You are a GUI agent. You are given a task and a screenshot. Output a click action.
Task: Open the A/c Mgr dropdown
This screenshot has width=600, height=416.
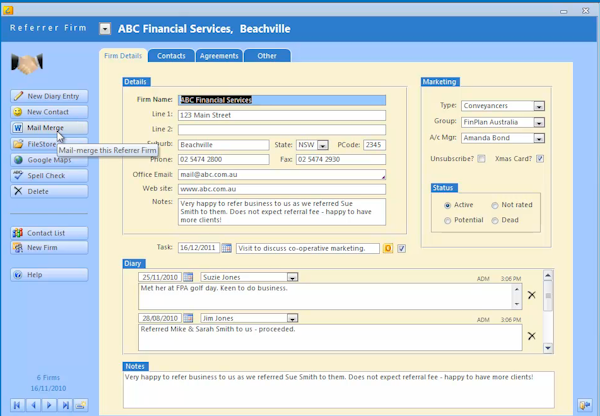[539, 140]
